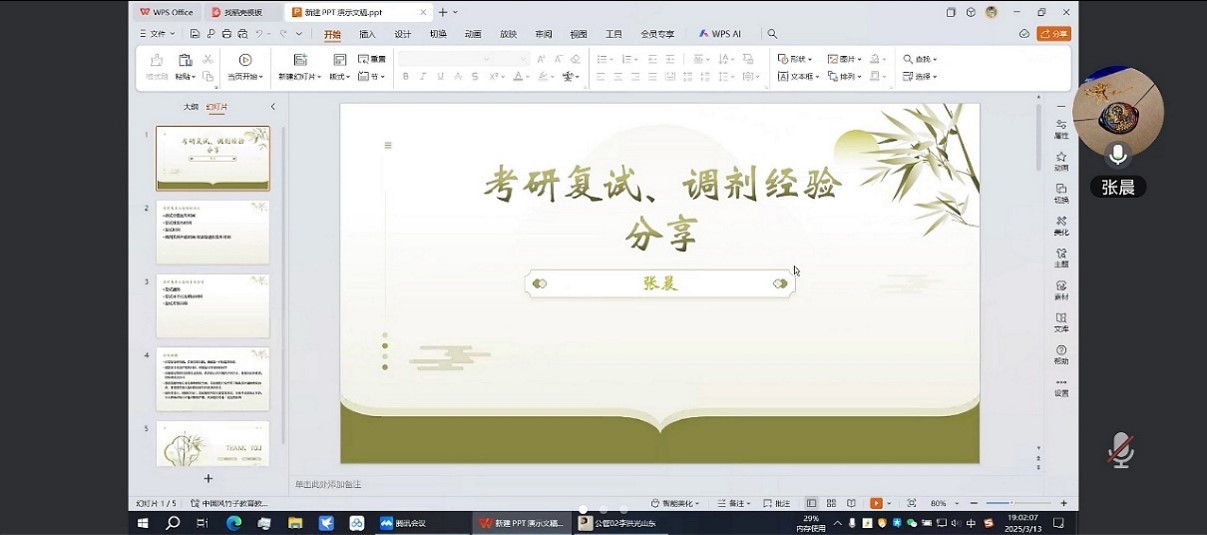Switch to the 插入 insert ribbon tab
The width and height of the screenshot is (1207, 535).
point(367,34)
